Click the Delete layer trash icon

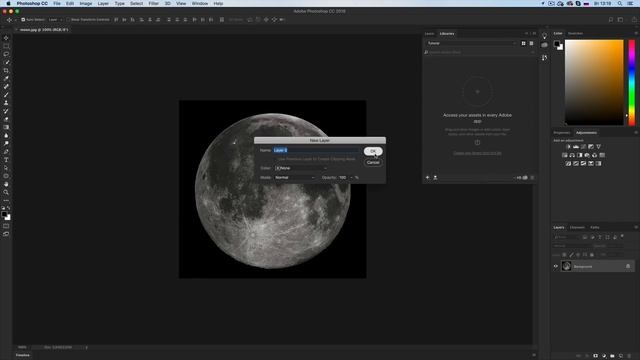pyautogui.click(x=629, y=356)
